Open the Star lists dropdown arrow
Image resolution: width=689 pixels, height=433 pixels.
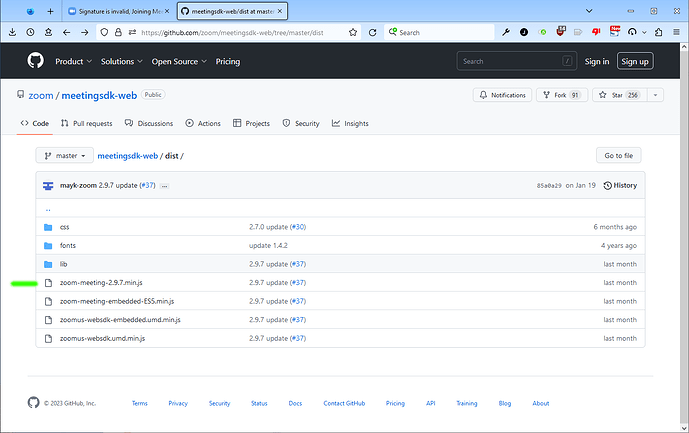655,95
